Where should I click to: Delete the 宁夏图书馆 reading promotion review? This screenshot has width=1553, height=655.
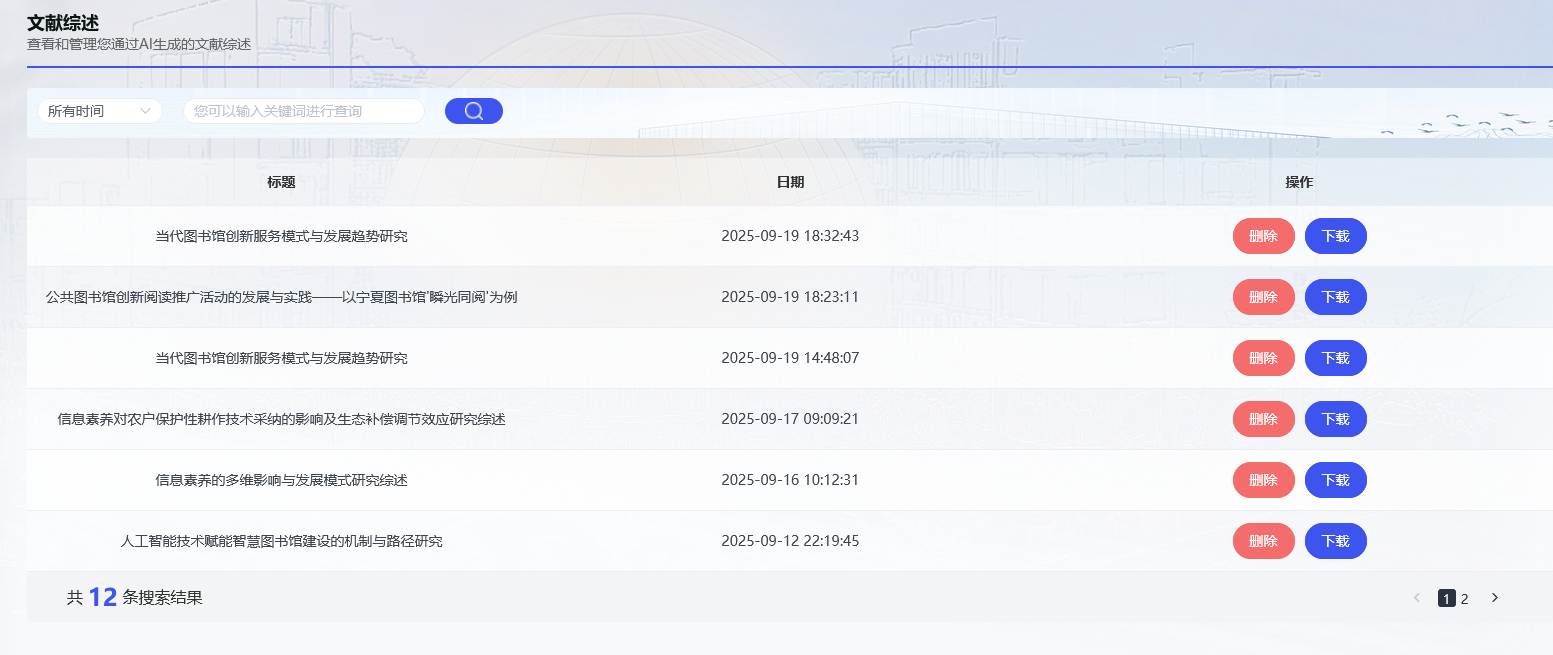(1263, 297)
